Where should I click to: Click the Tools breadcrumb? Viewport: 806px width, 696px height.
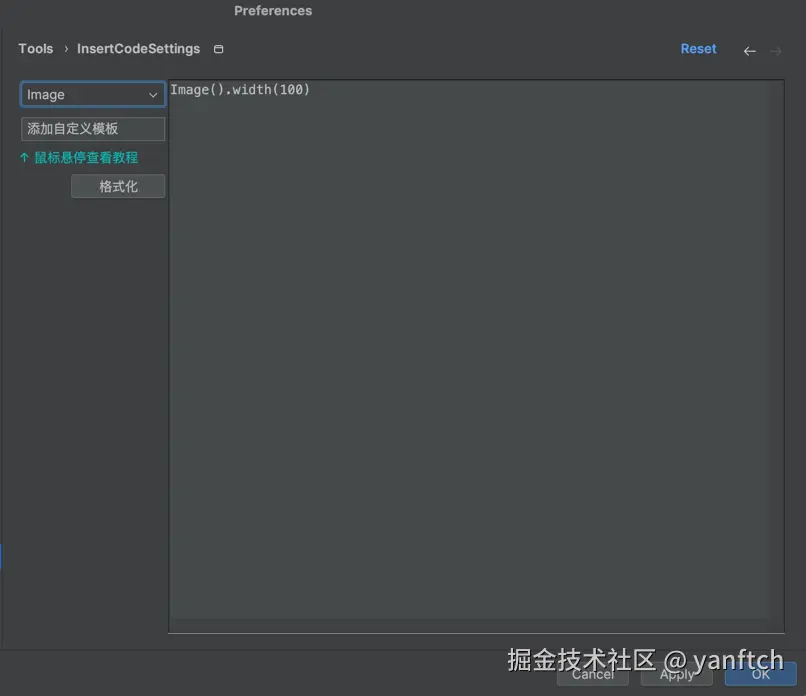(x=36, y=49)
